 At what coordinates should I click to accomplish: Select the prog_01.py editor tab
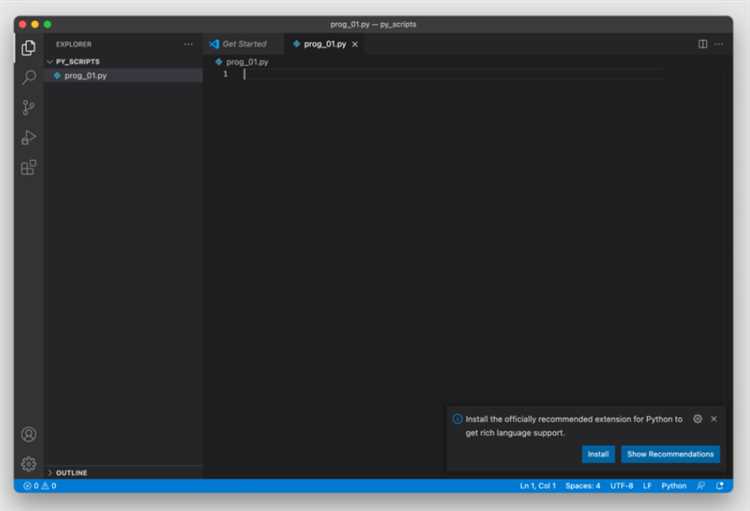325,44
